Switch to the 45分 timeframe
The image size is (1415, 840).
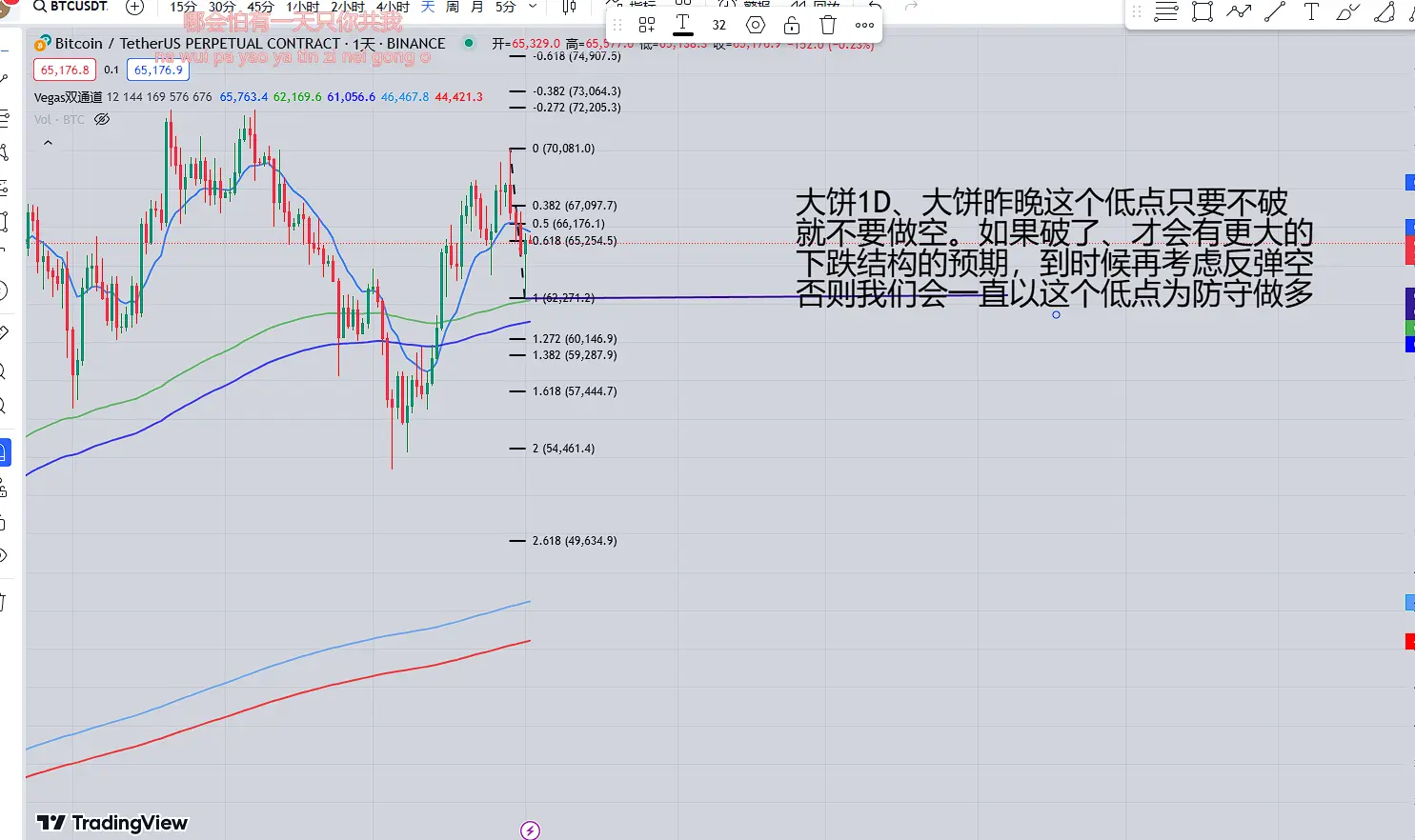point(260,7)
